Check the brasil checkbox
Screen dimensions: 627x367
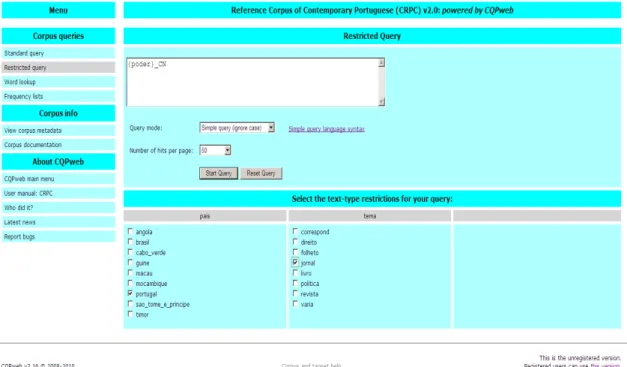(130, 241)
